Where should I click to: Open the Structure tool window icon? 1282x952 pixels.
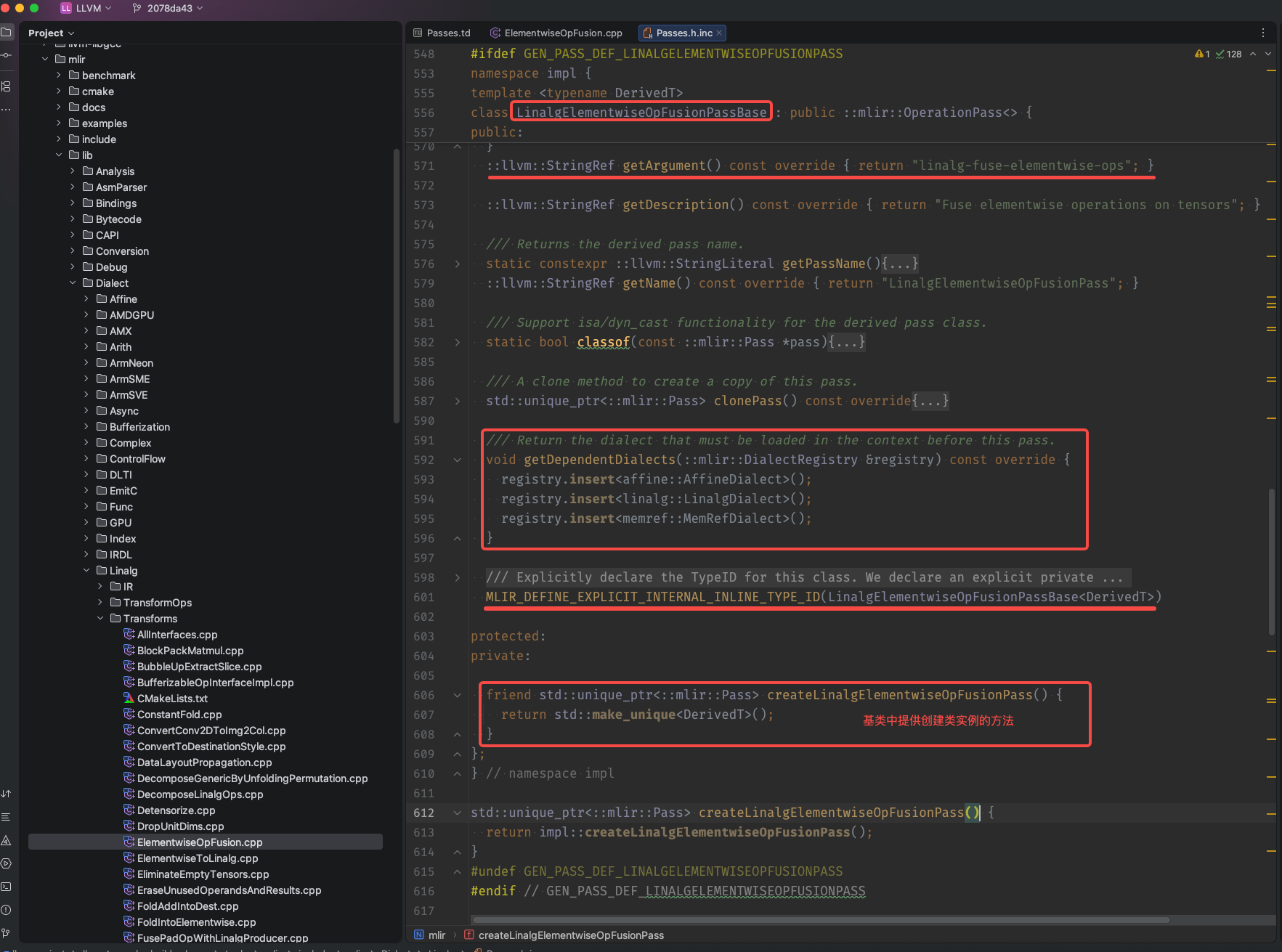click(7, 86)
